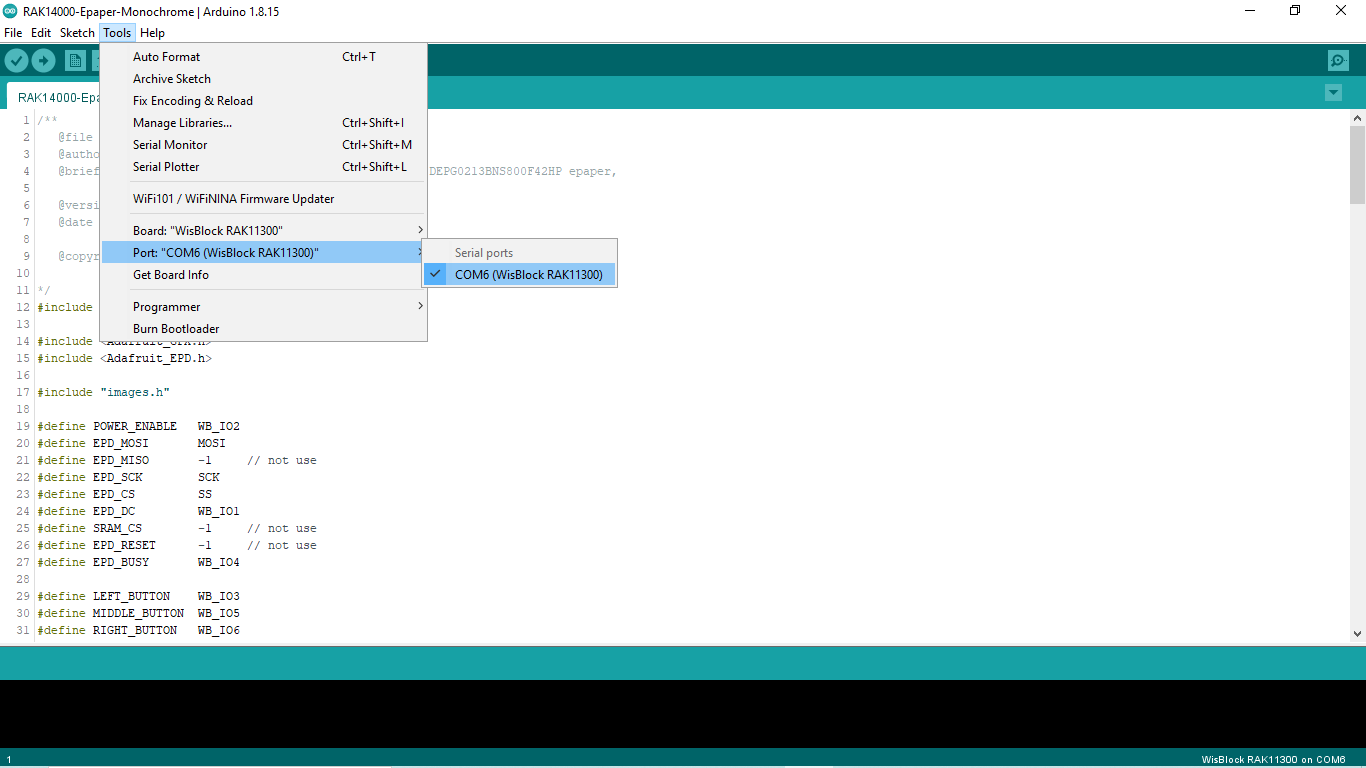Choose Burn Bootloader
The image size is (1366, 768).
[x=264, y=329]
